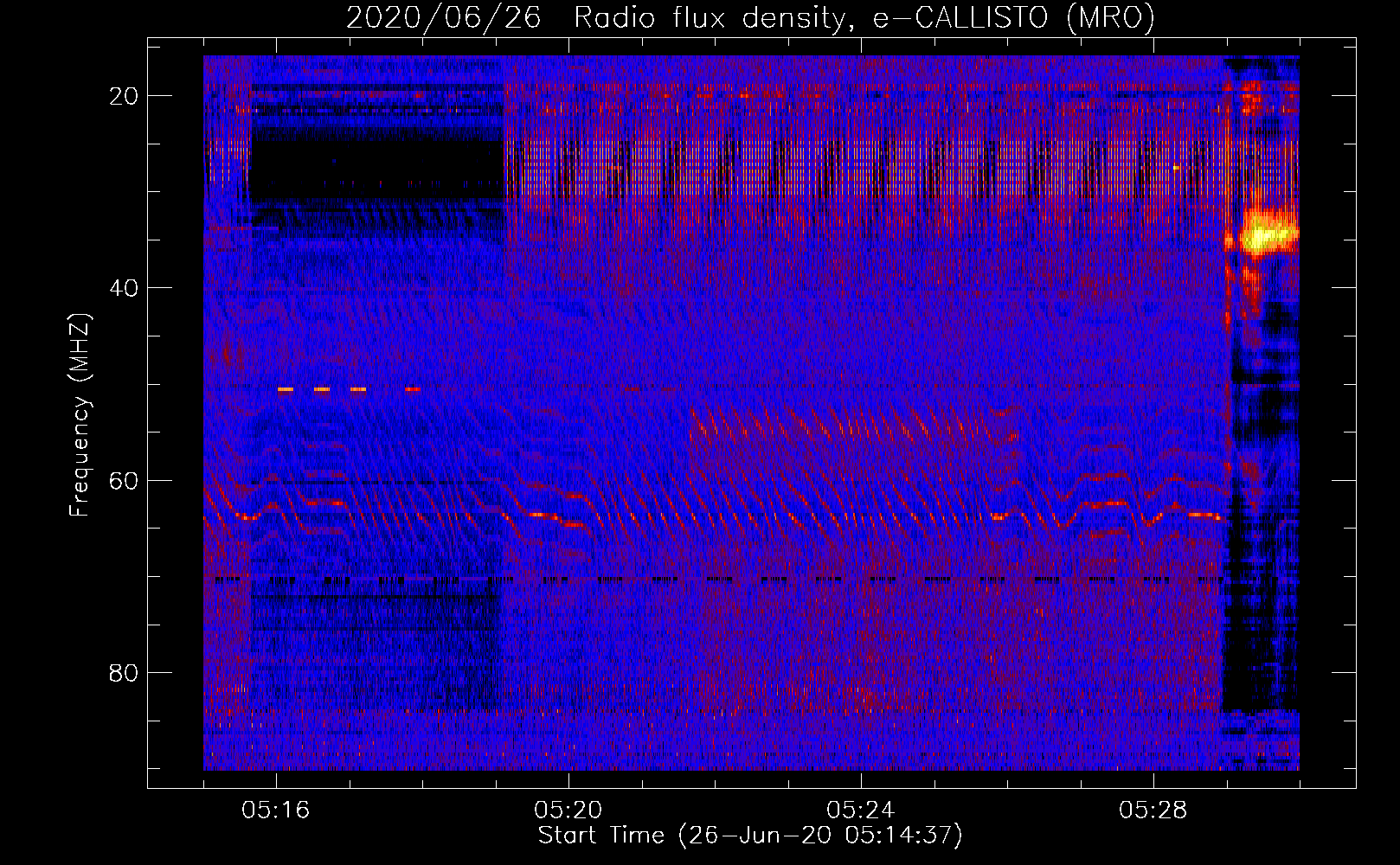Click the x-axis label "Start Time (26-Jun-20 05:14:37)"
Viewport: 1400px width, 865px height.
[x=750, y=836]
